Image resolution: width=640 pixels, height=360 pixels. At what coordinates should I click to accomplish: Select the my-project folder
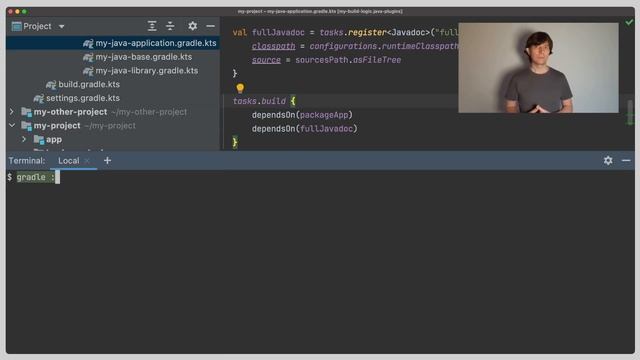coord(57,126)
